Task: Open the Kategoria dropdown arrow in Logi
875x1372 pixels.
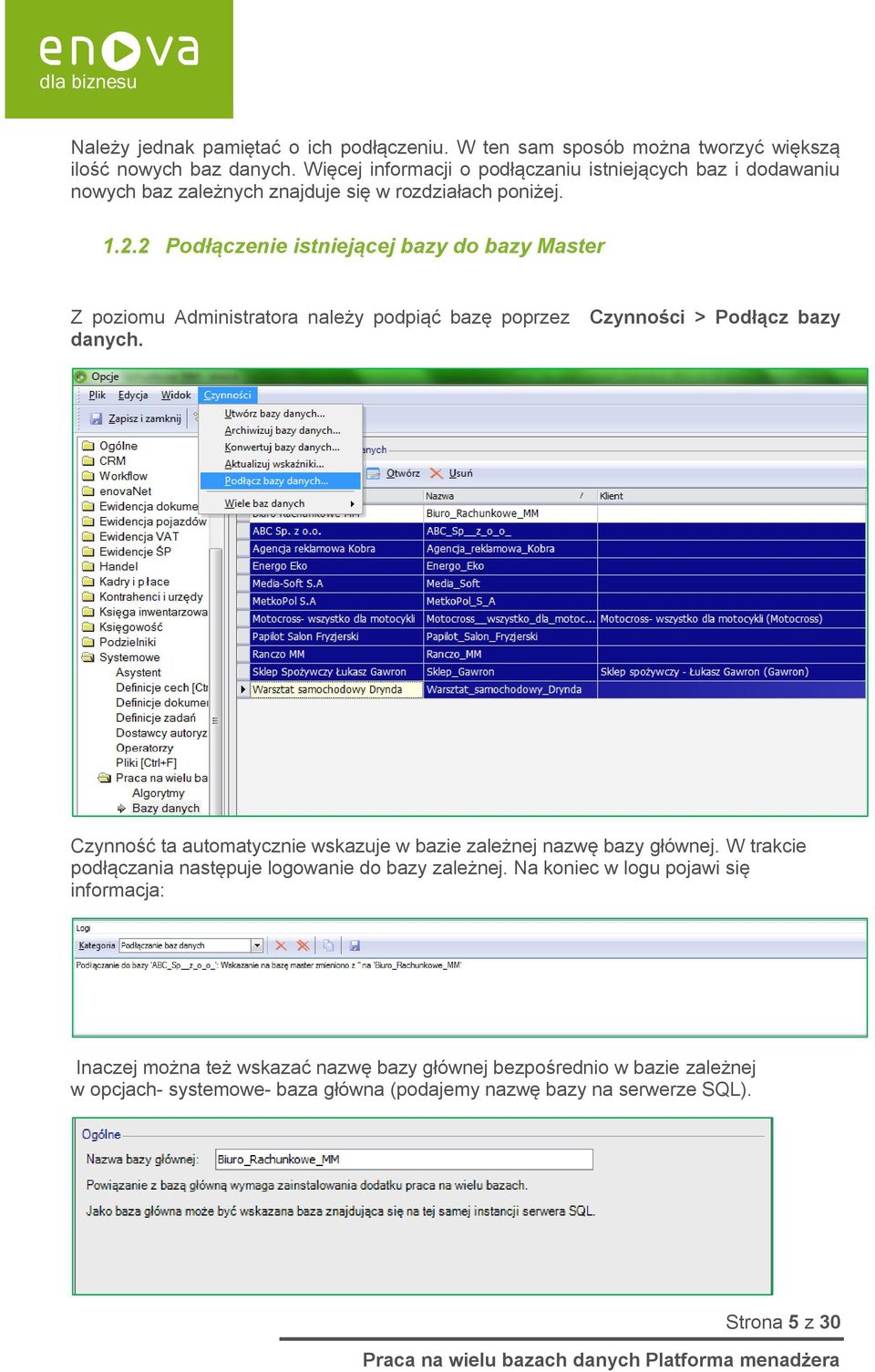Action: pos(257,945)
